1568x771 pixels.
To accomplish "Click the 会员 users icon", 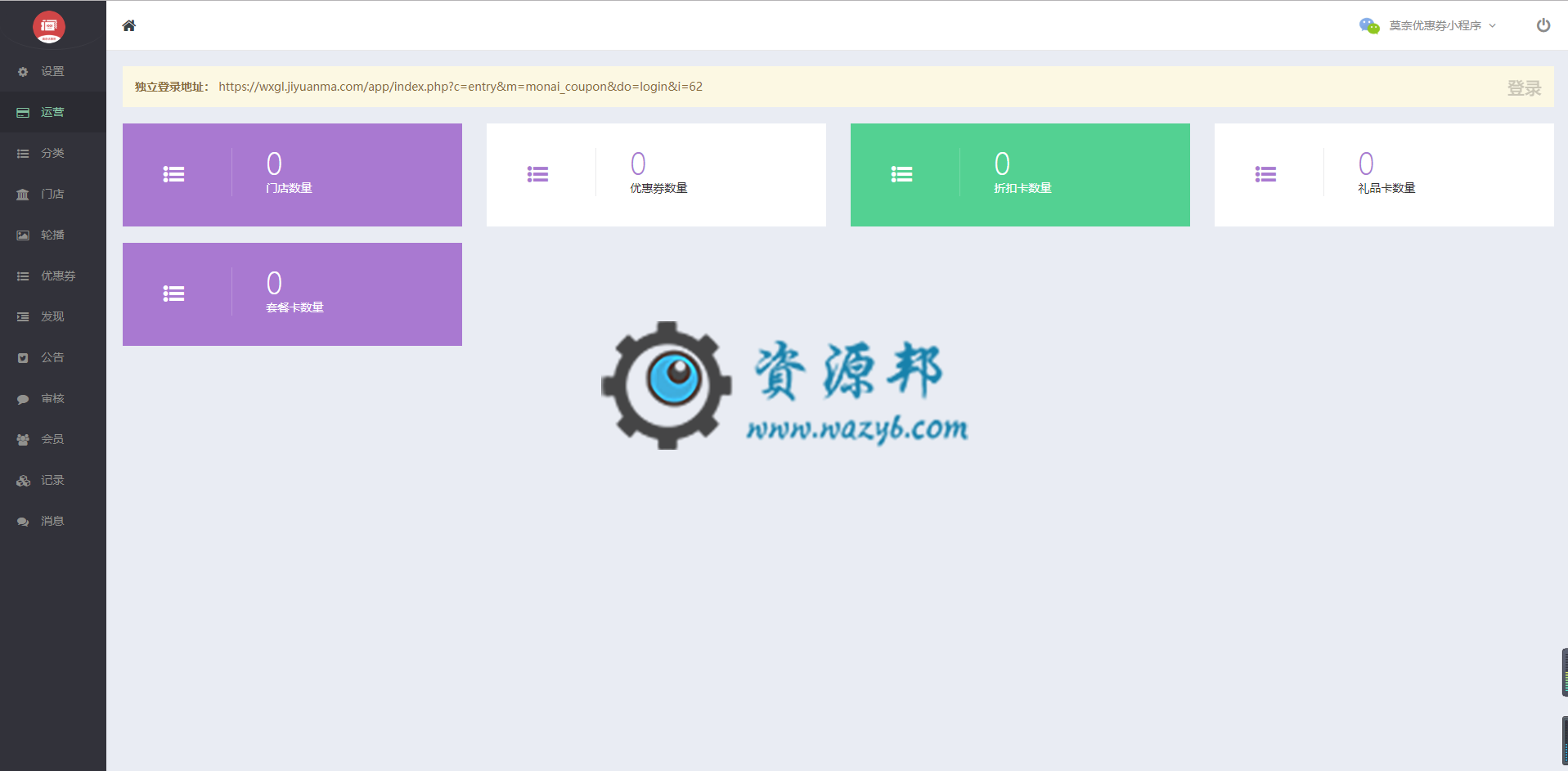I will click(x=23, y=440).
